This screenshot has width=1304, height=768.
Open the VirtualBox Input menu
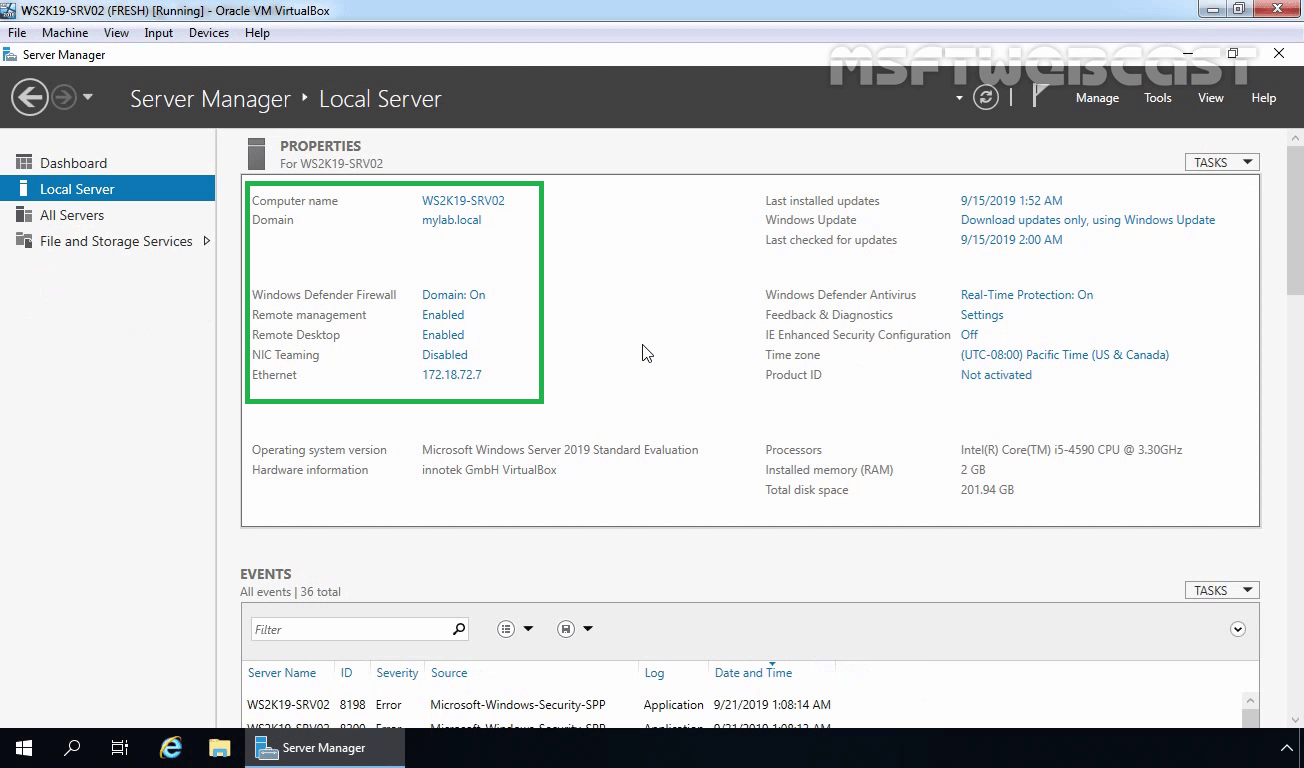tap(158, 33)
